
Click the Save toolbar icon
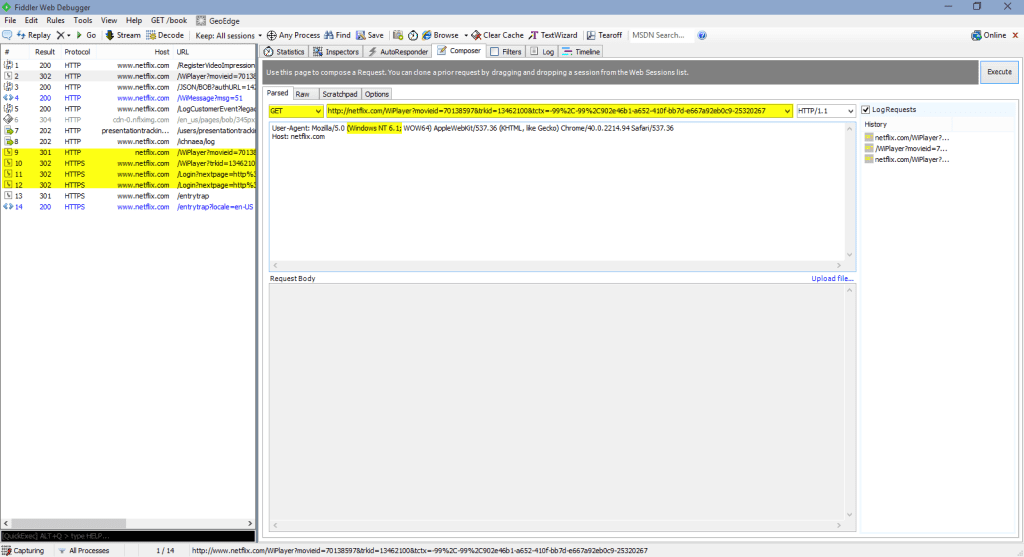click(360, 35)
